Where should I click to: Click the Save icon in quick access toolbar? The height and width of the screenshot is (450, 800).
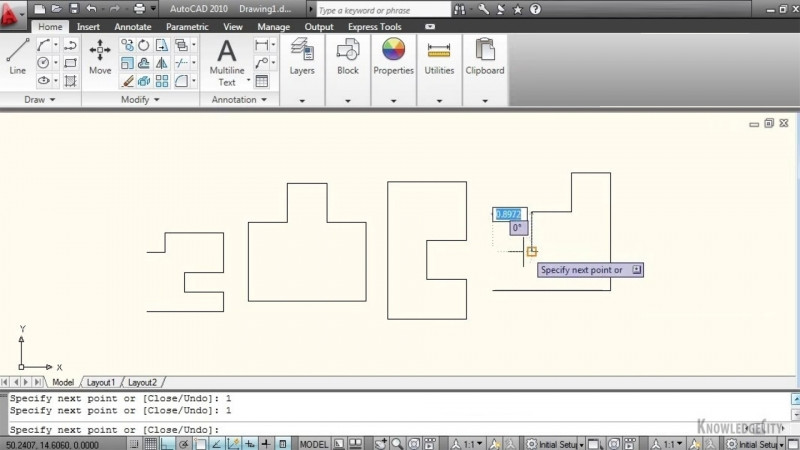tap(74, 9)
